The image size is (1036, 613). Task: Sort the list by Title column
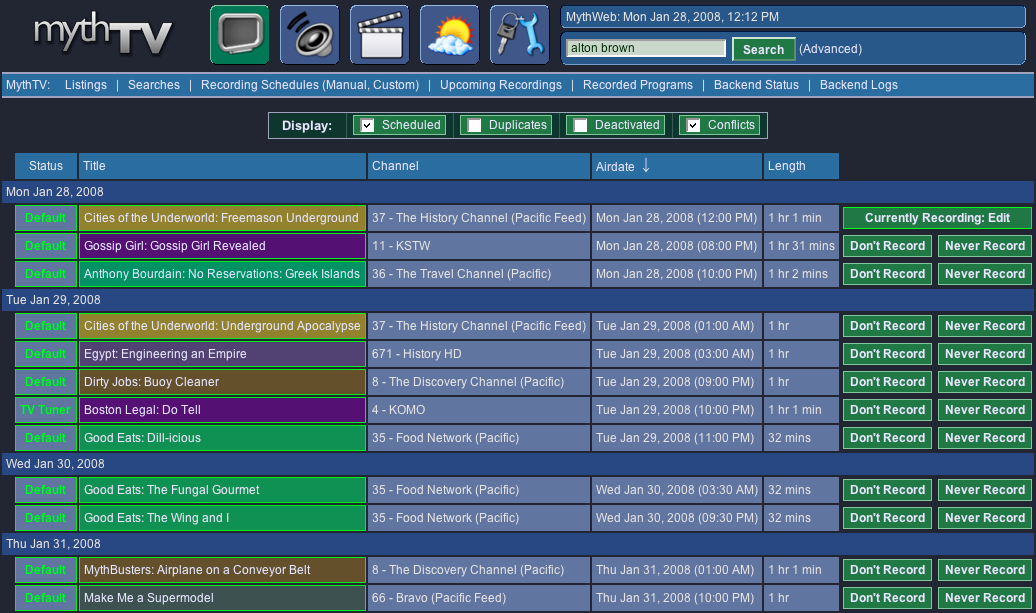coord(94,166)
